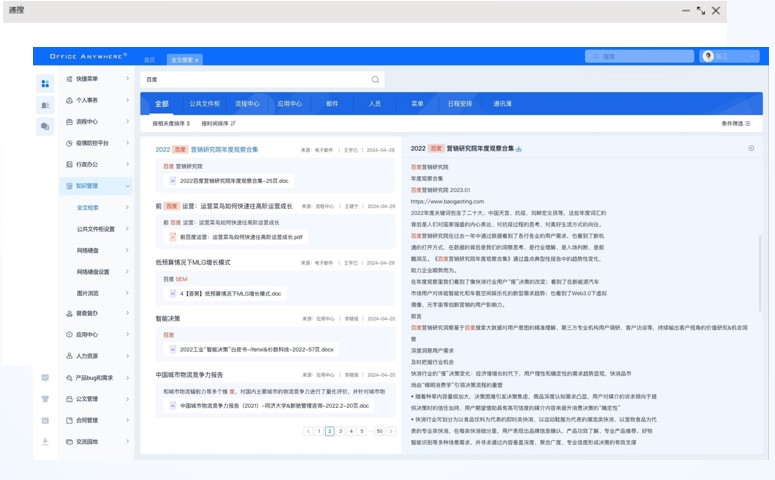Switch to the 公共文件柜 category tab
Screen dimensions: 775x480
(204, 103)
